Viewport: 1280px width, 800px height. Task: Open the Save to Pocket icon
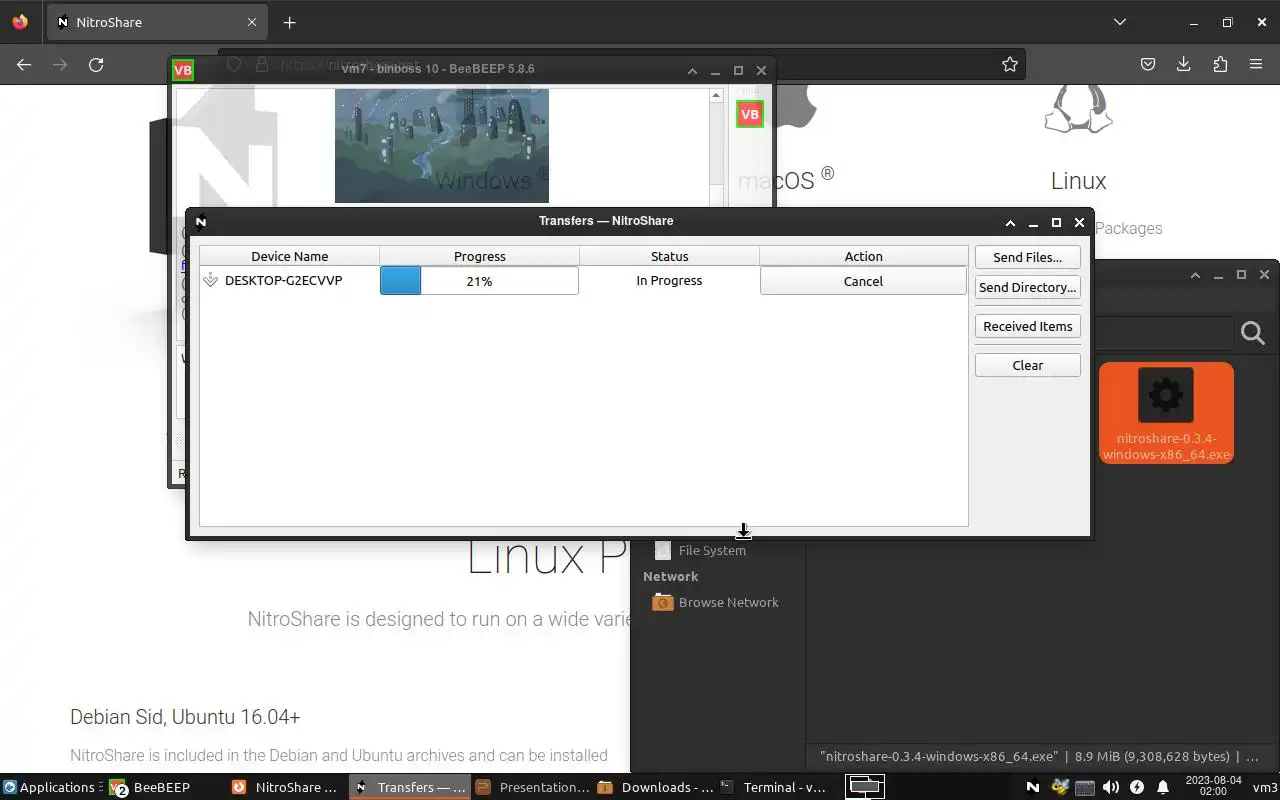pos(1148,64)
